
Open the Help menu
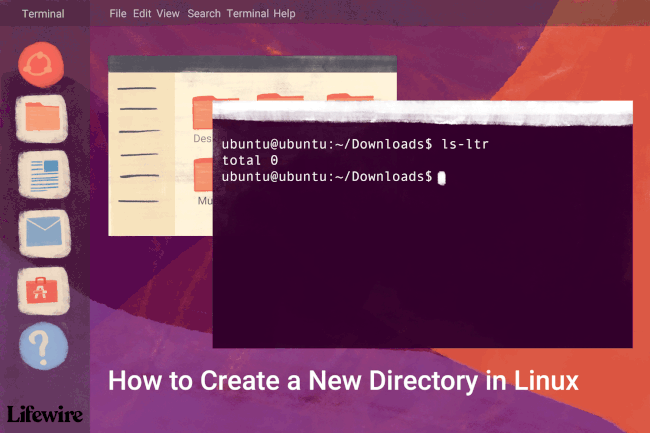point(284,14)
